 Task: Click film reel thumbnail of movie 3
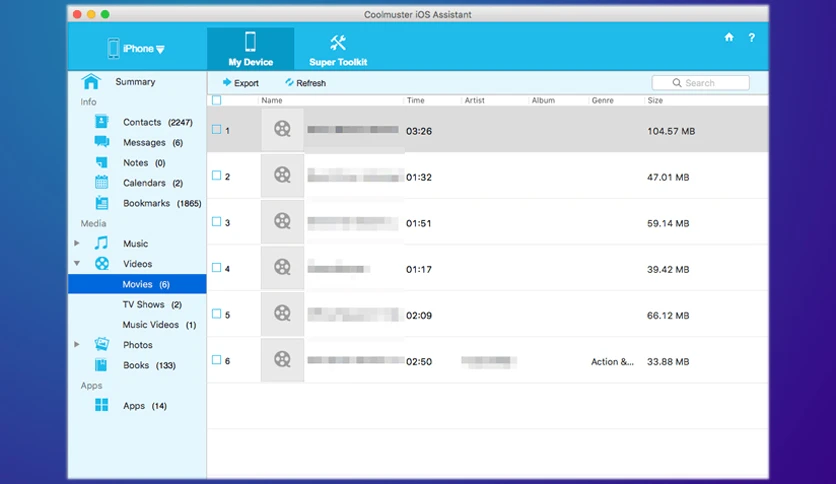click(282, 221)
